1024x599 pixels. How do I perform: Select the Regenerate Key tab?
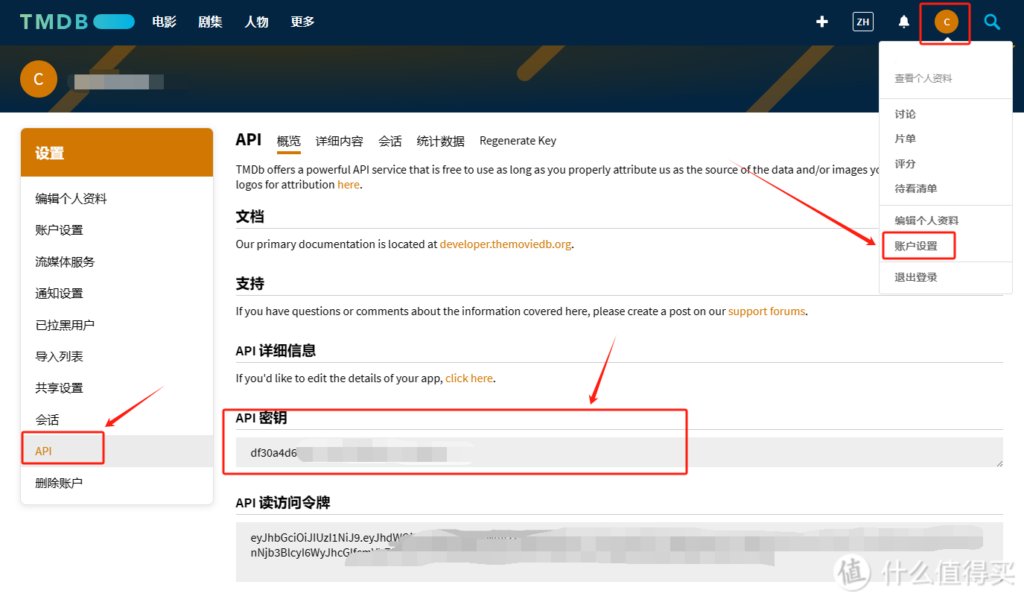click(x=517, y=141)
